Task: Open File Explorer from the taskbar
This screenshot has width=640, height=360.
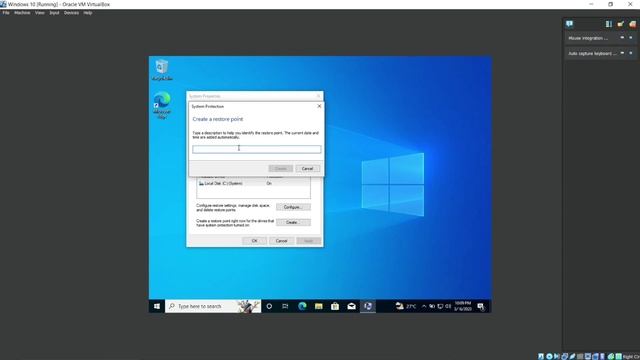Action: (319, 306)
